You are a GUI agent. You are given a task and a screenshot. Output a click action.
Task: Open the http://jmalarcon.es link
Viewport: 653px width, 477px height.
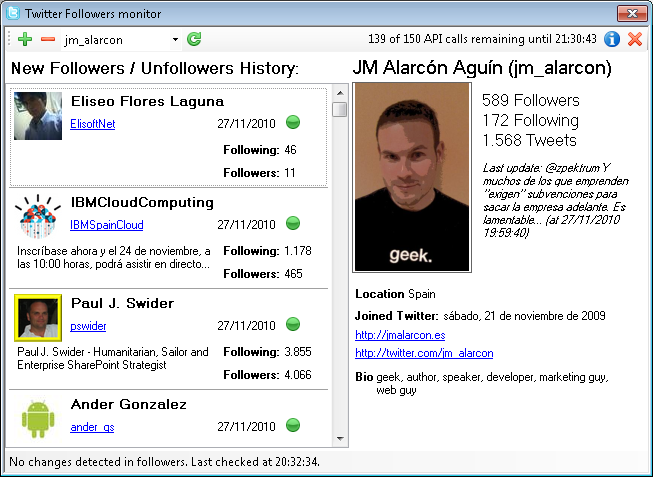click(x=400, y=335)
